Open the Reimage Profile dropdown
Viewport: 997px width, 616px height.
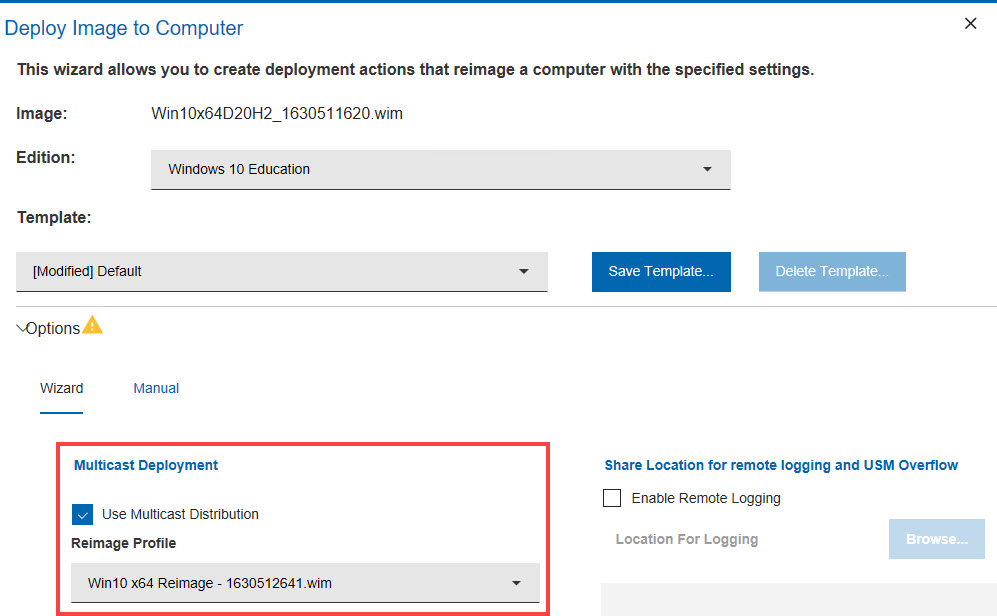click(x=305, y=583)
